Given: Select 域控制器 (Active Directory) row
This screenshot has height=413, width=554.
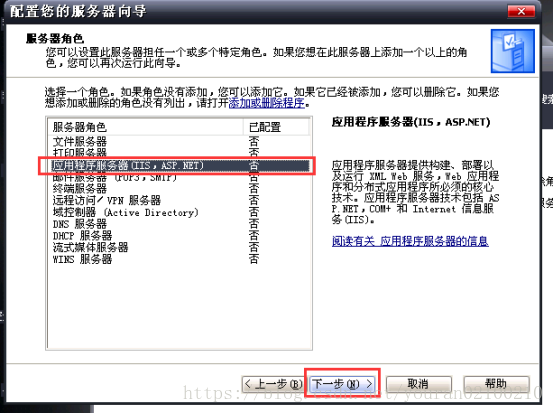Looking at the screenshot, I should (x=179, y=212).
